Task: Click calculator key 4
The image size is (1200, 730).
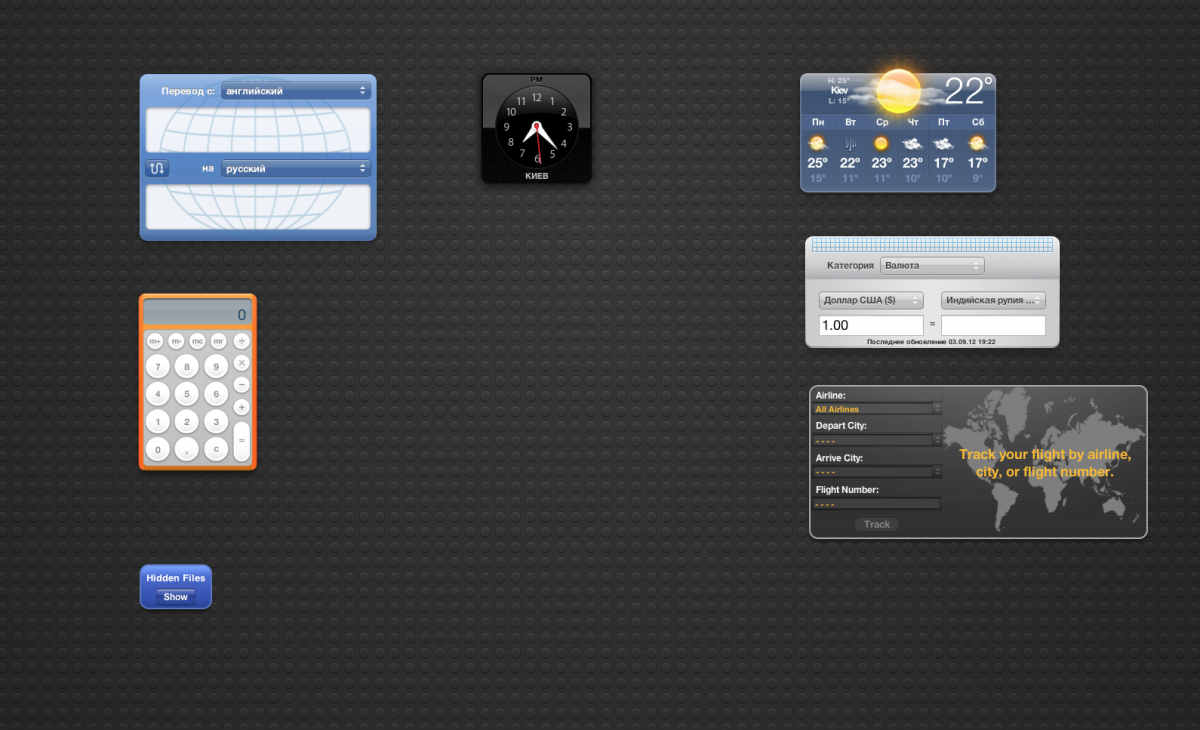Action: [x=158, y=394]
